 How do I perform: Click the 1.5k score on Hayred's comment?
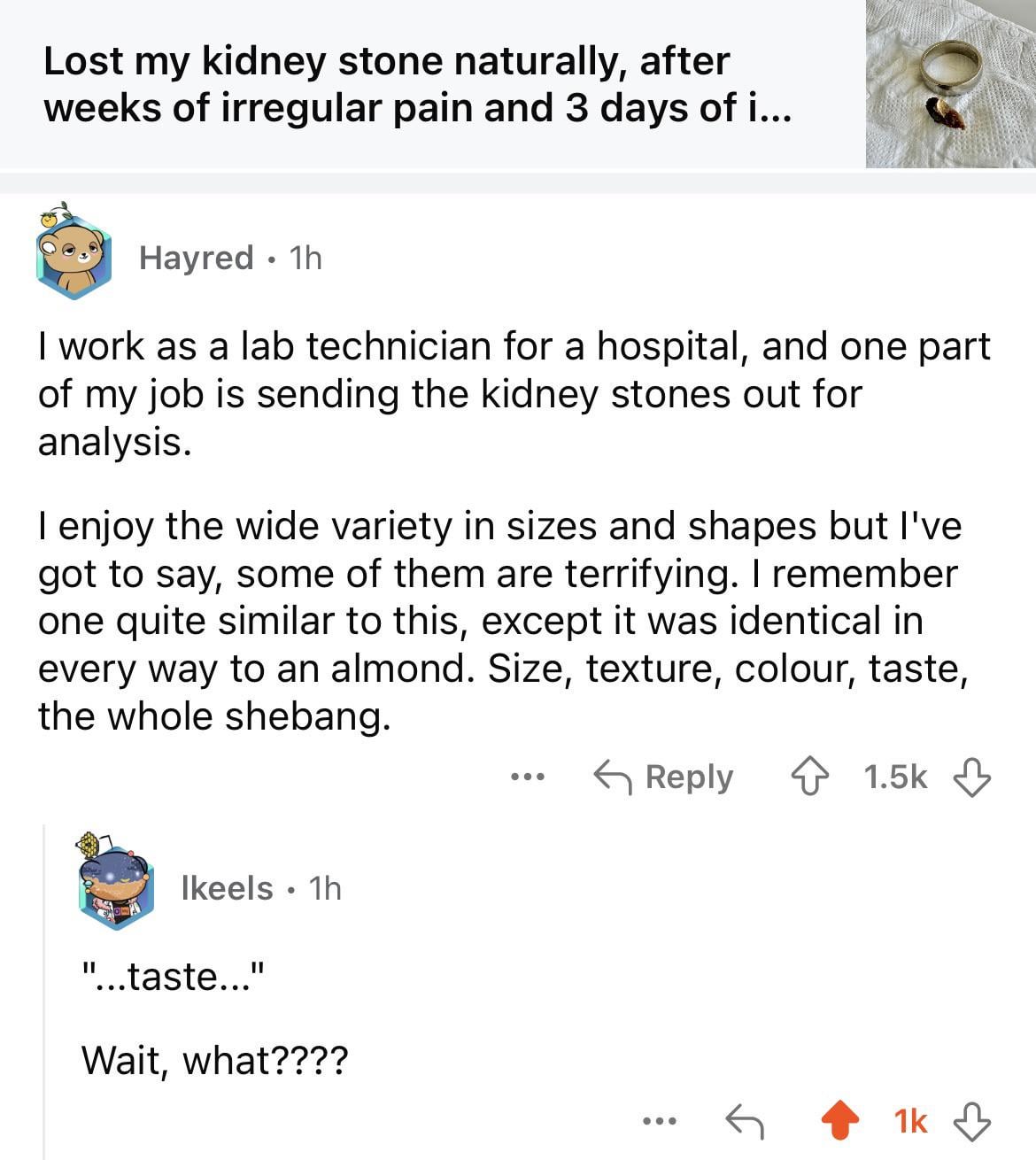[894, 777]
